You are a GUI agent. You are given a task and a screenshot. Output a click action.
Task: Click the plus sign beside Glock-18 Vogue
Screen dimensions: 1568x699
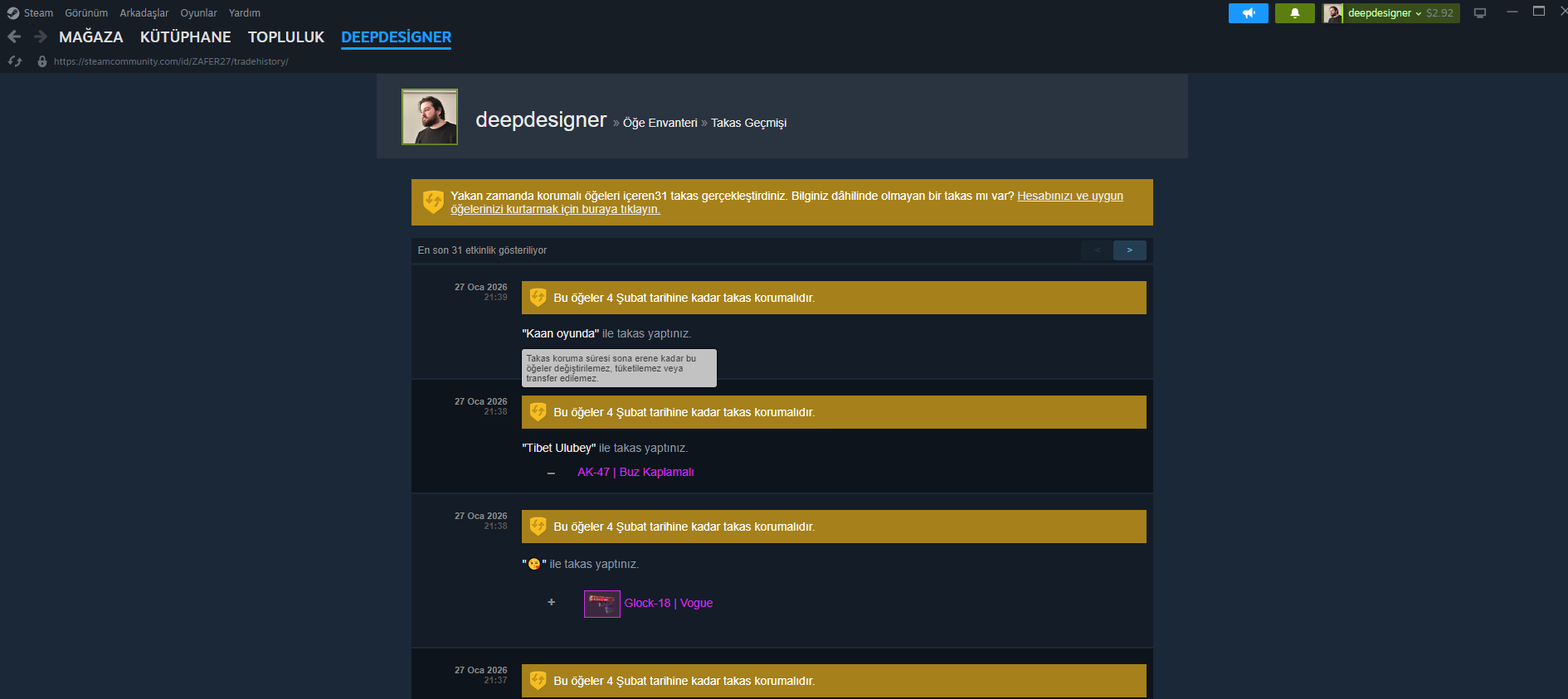552,602
